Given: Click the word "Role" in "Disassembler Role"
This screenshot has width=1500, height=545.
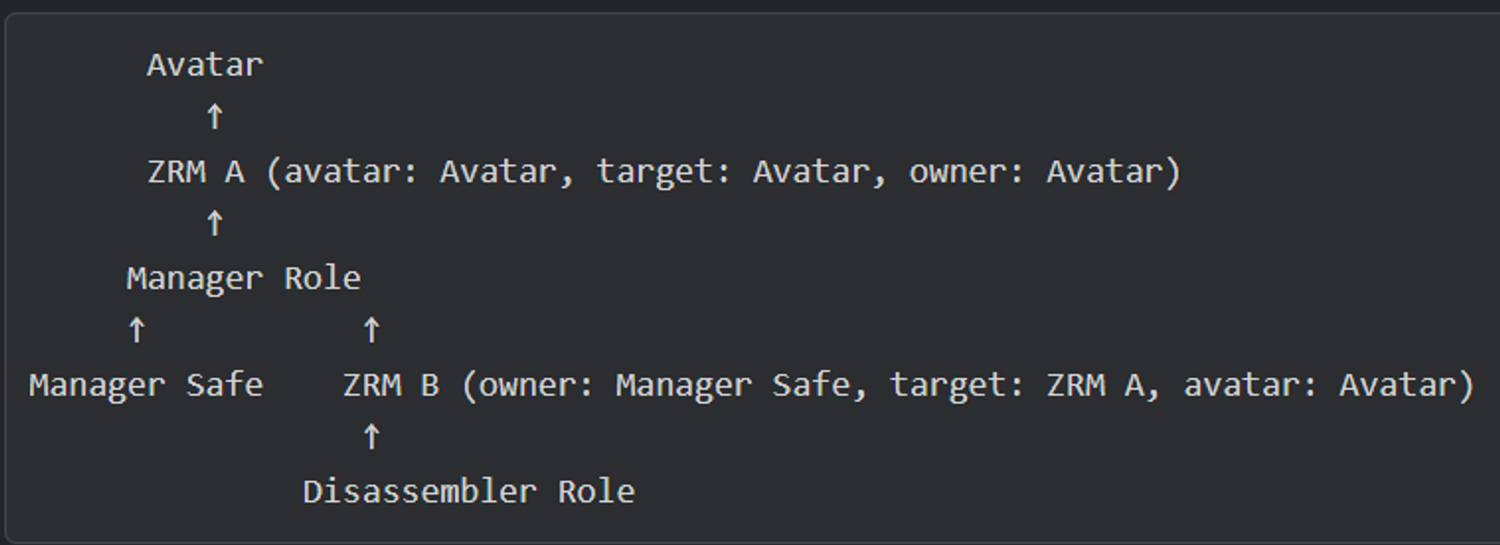Looking at the screenshot, I should coord(596,492).
